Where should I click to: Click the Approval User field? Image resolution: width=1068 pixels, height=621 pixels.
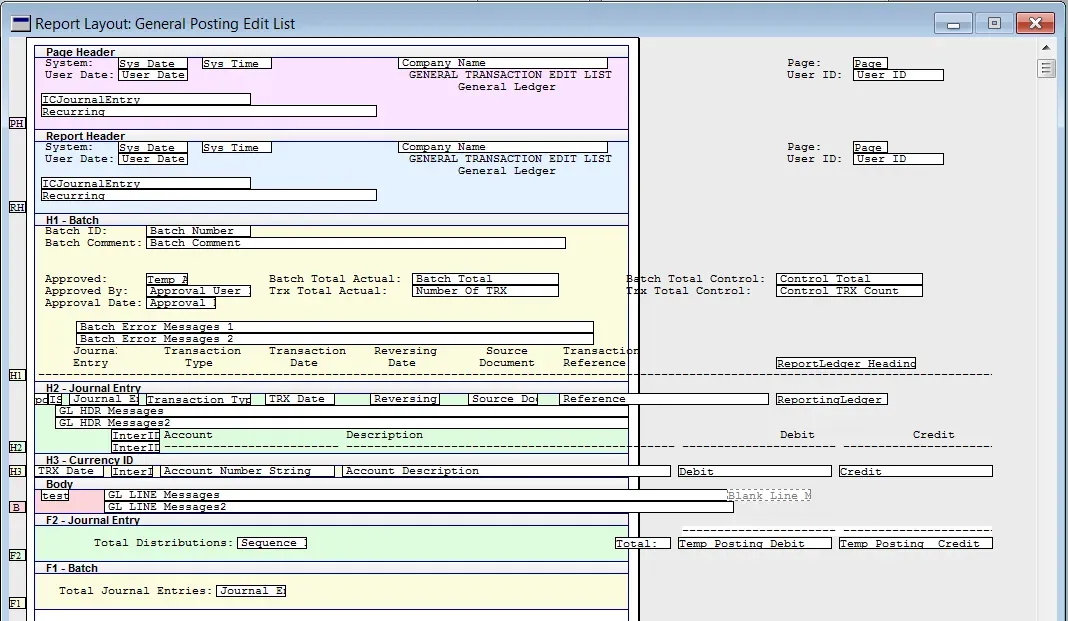click(198, 291)
